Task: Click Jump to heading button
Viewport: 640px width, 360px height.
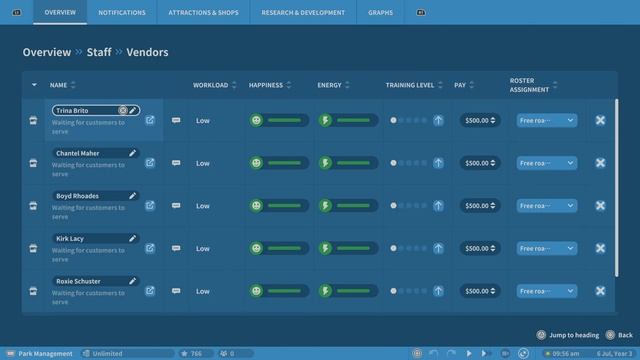Action: coord(568,335)
